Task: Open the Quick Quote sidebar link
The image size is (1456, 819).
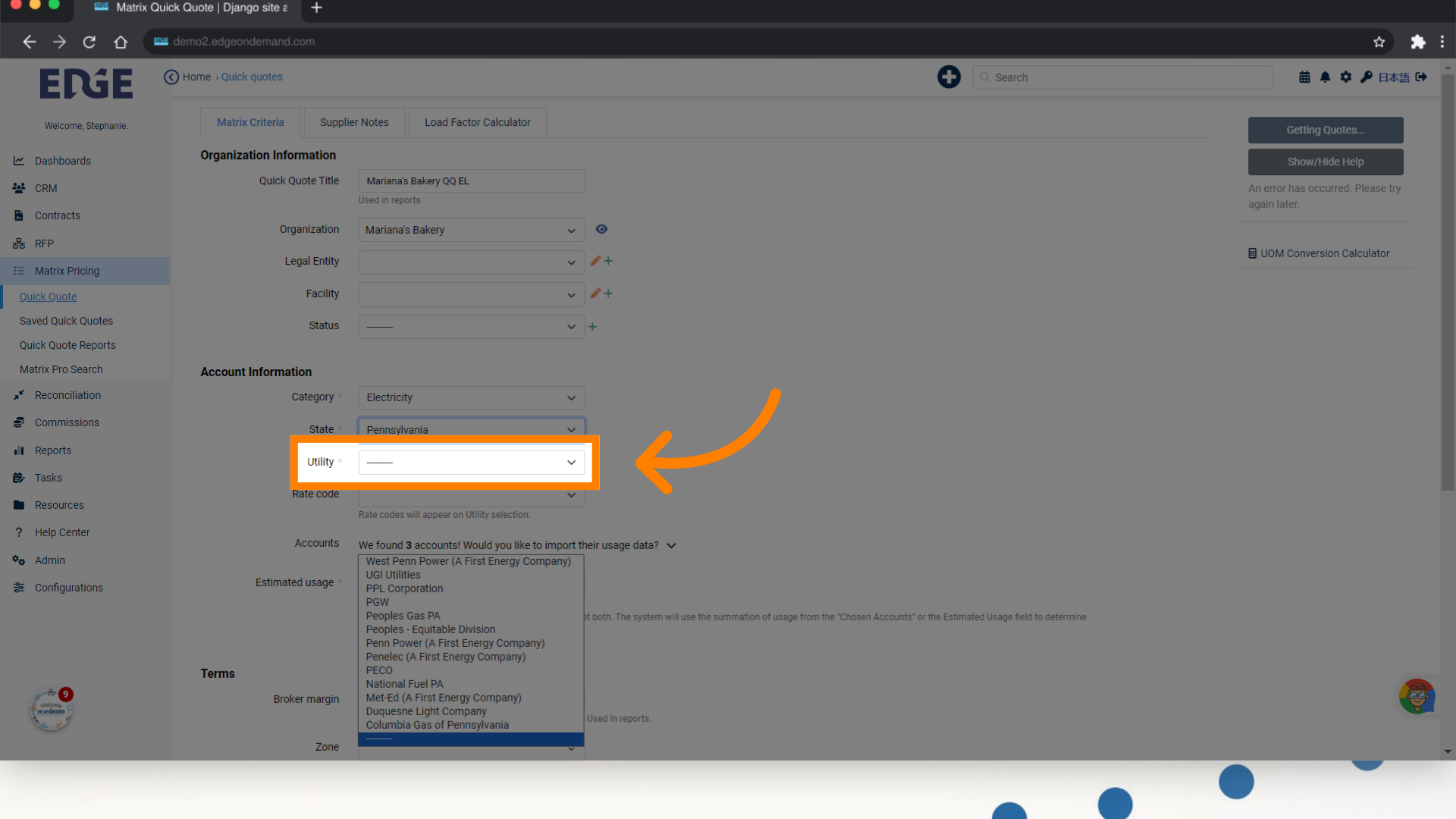Action: tap(48, 297)
